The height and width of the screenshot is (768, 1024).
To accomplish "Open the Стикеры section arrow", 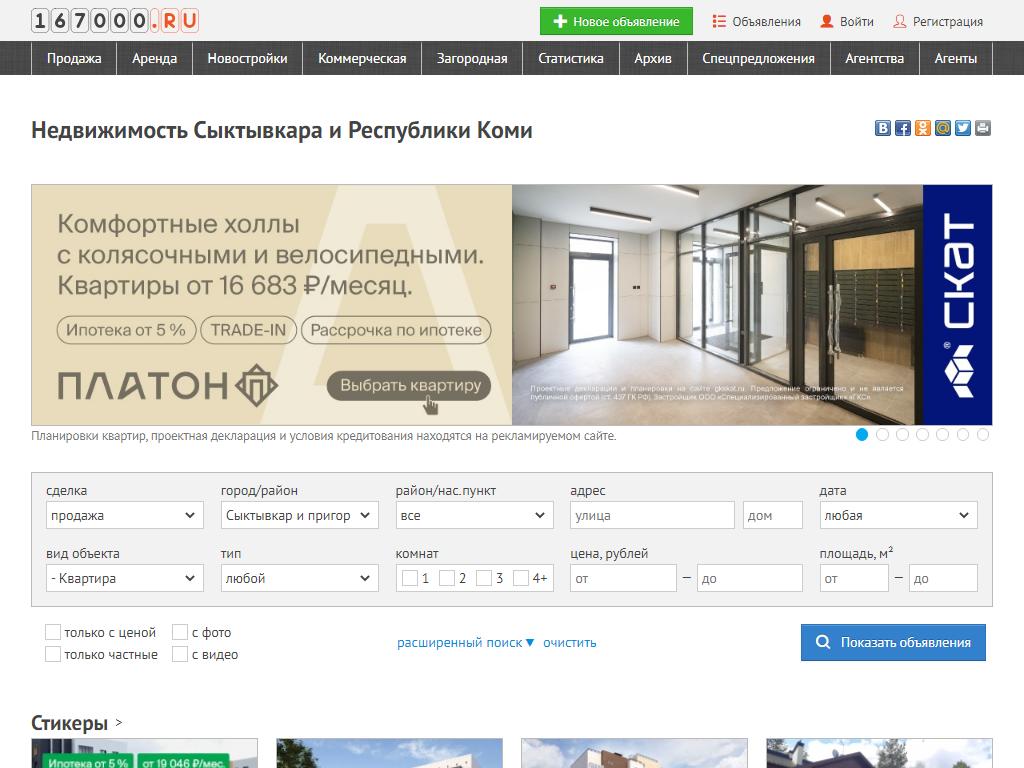I will 119,722.
